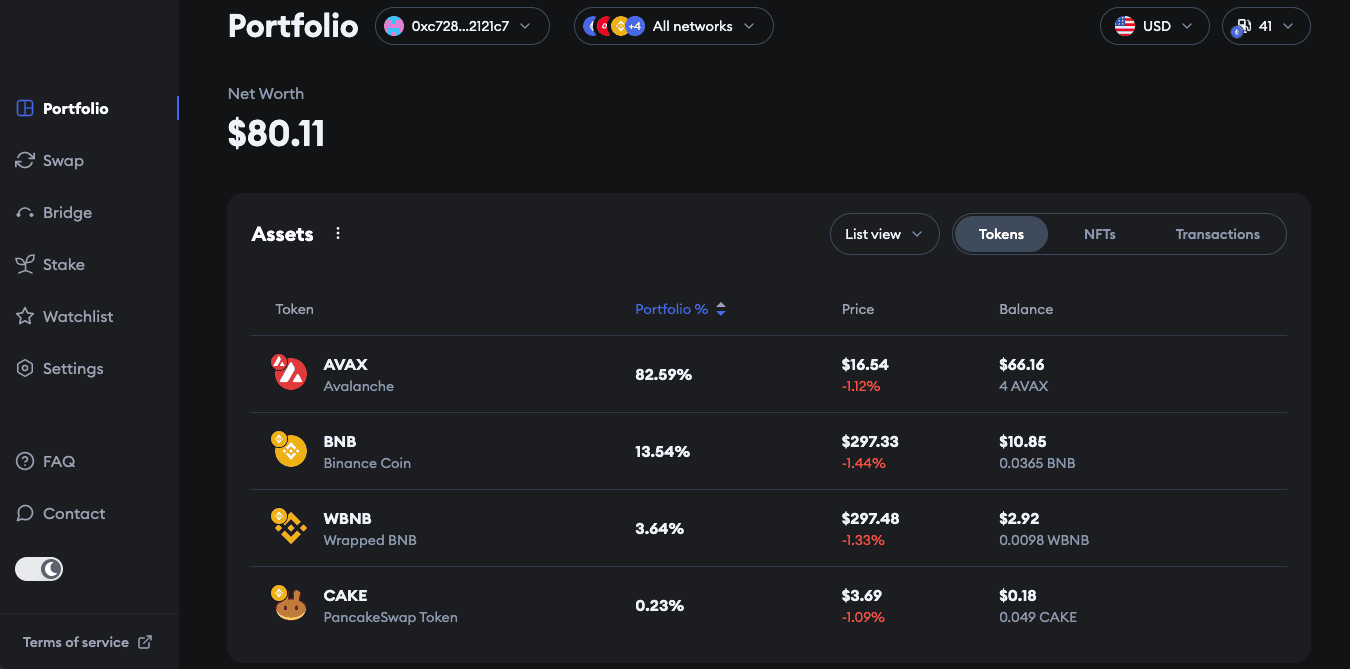Click the Swap arrows icon
1350x669 pixels.
25,160
